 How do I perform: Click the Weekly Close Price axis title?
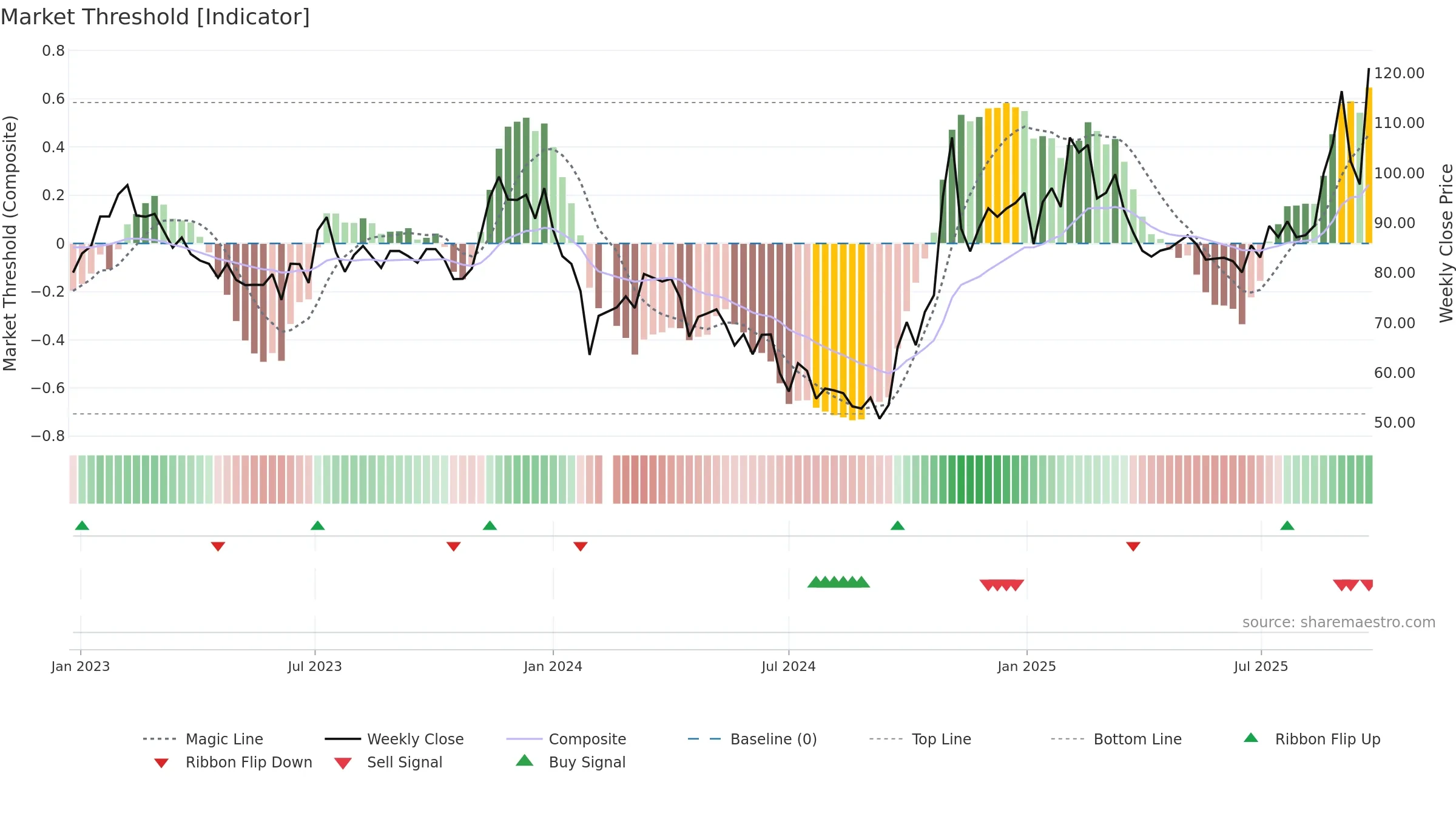1446,243
